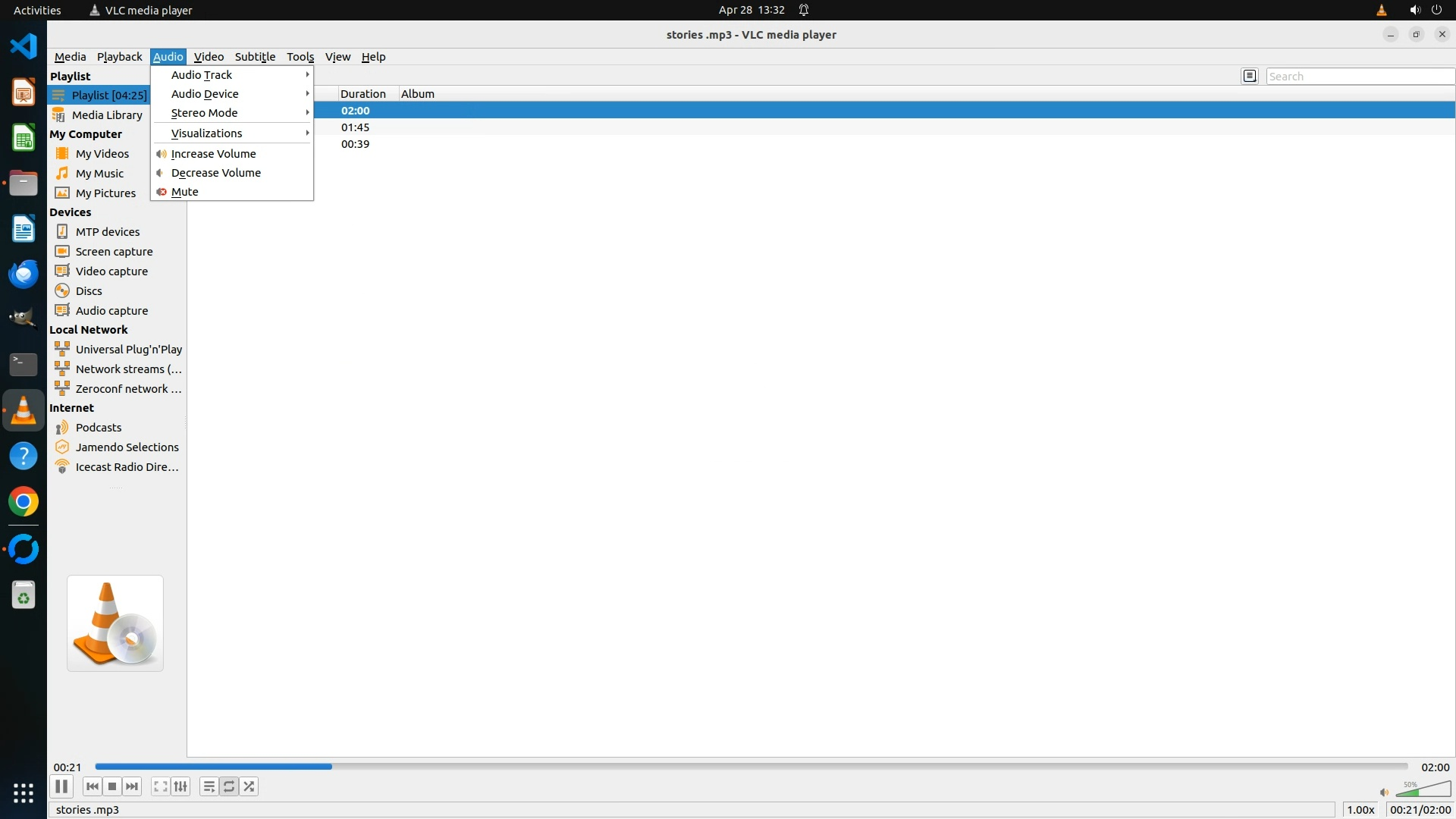Viewport: 1456px width, 819px height.
Task: Click the playlist Search field
Action: click(x=1359, y=77)
